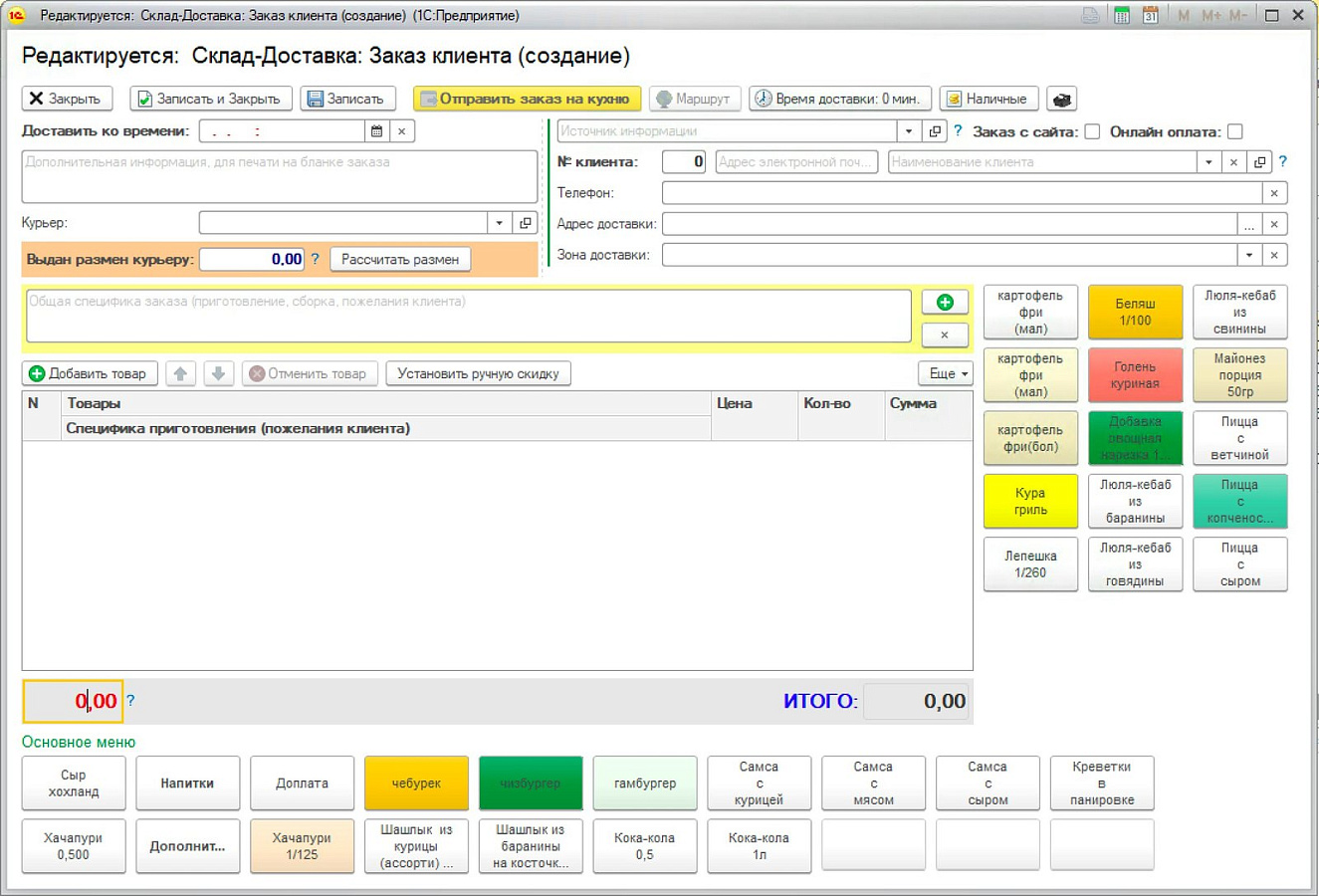Open Дополнит... menu category

click(188, 846)
